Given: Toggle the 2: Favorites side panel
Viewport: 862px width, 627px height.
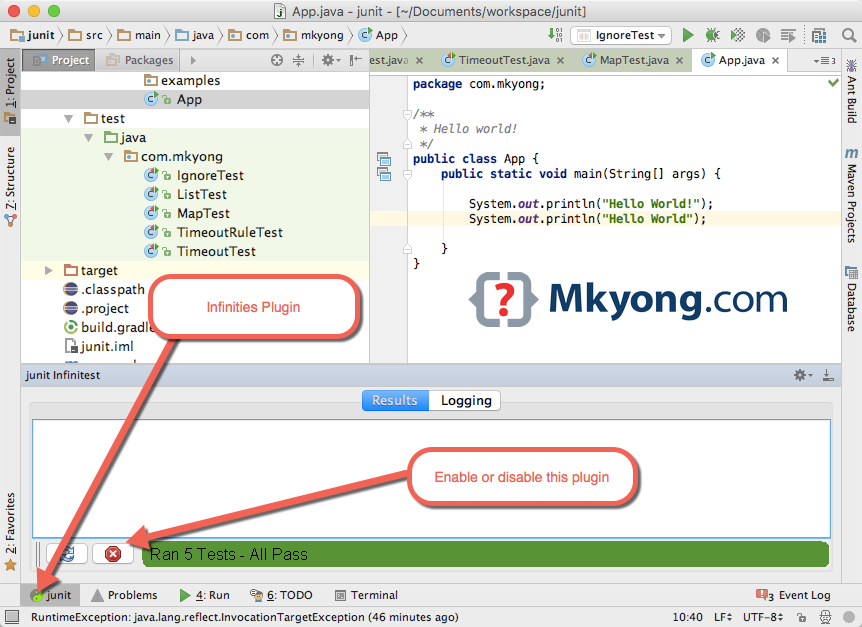Looking at the screenshot, I should (x=10, y=531).
